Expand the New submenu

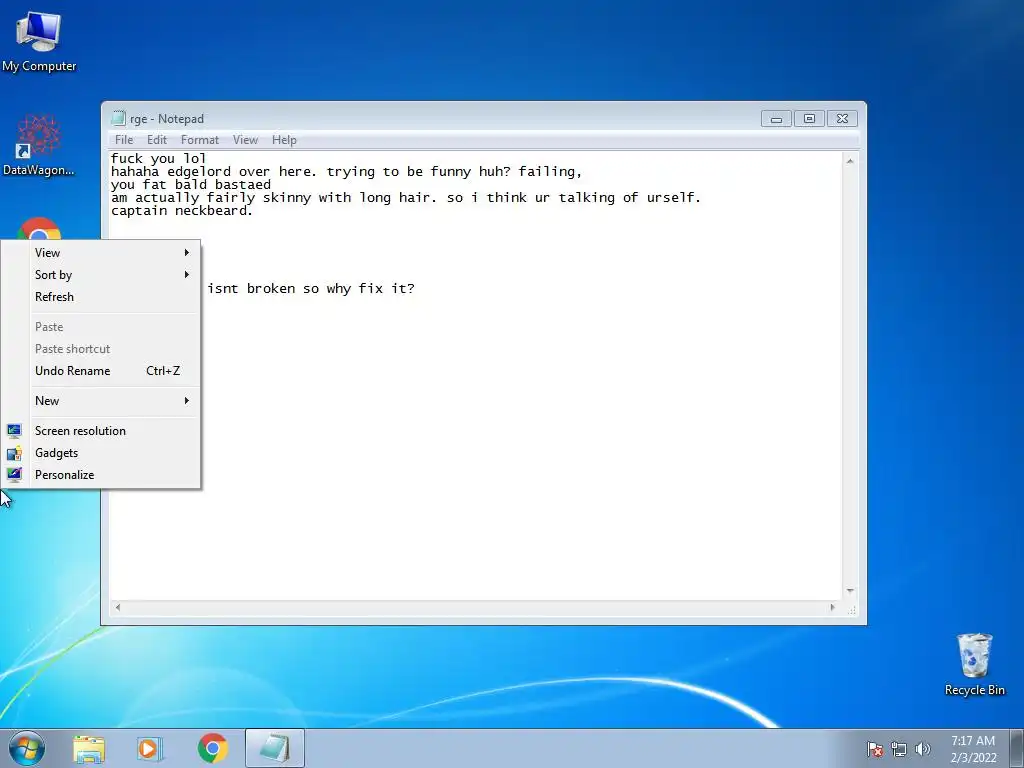point(100,400)
